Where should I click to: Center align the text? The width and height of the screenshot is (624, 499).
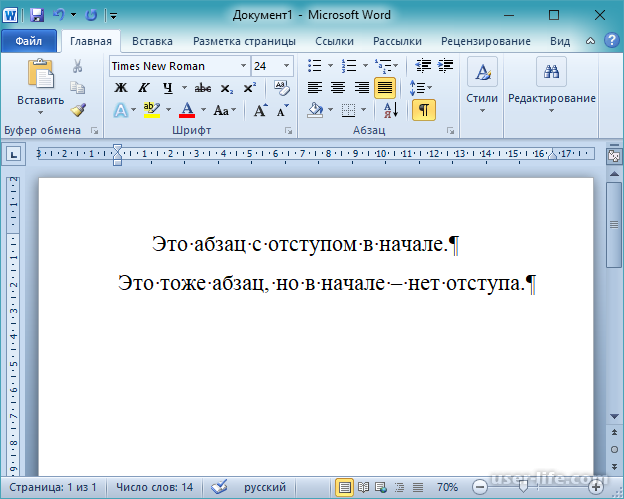(x=338, y=88)
